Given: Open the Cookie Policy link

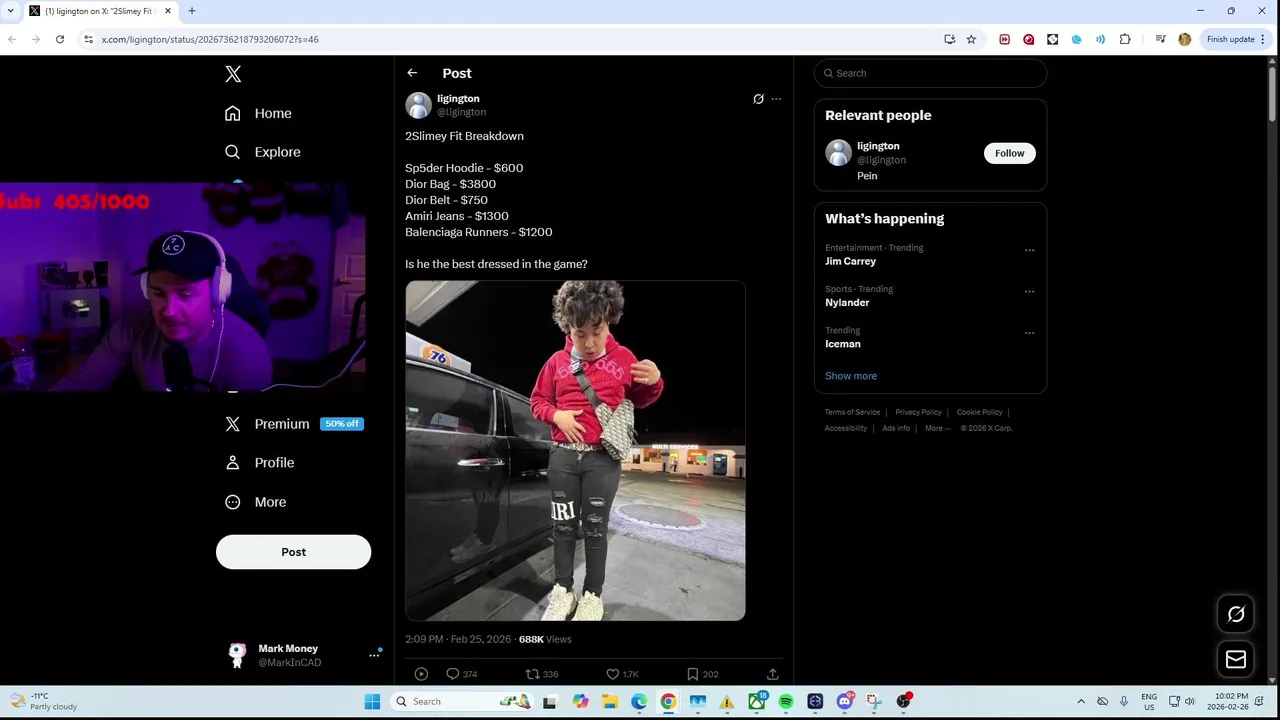Looking at the screenshot, I should (x=979, y=412).
